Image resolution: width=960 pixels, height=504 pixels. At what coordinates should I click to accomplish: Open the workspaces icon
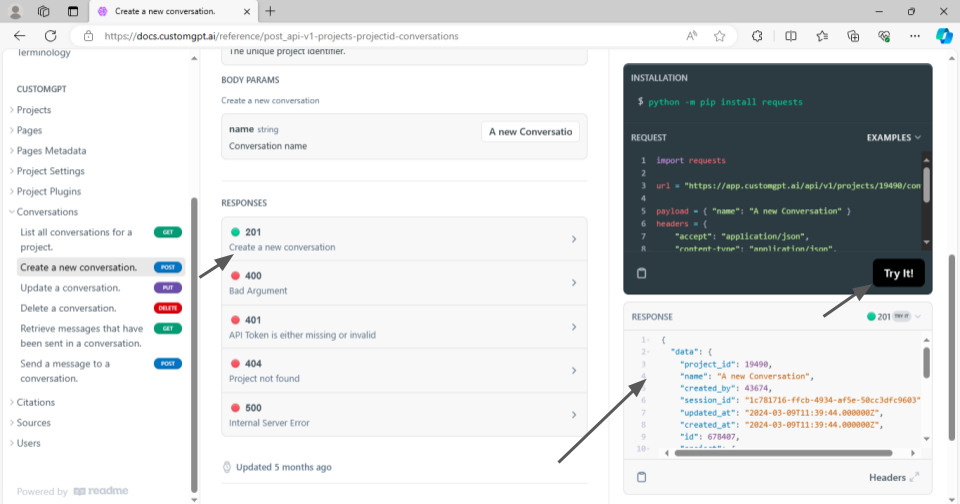43,11
